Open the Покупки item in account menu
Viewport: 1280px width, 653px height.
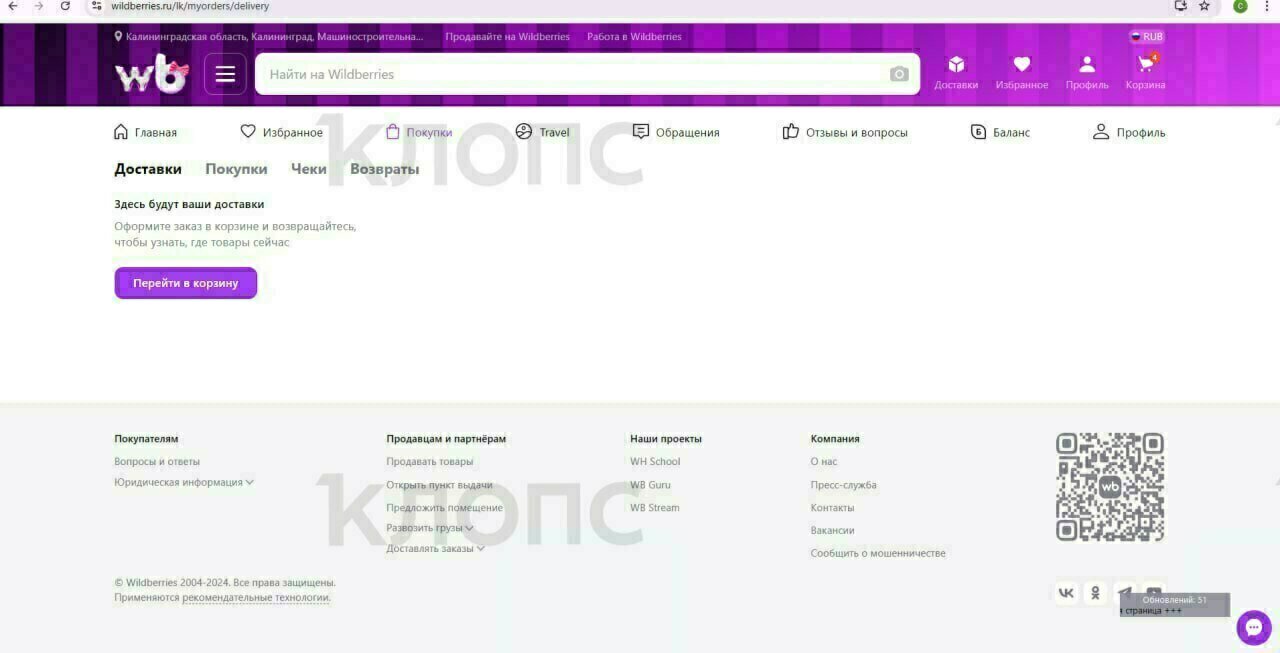[x=419, y=132]
